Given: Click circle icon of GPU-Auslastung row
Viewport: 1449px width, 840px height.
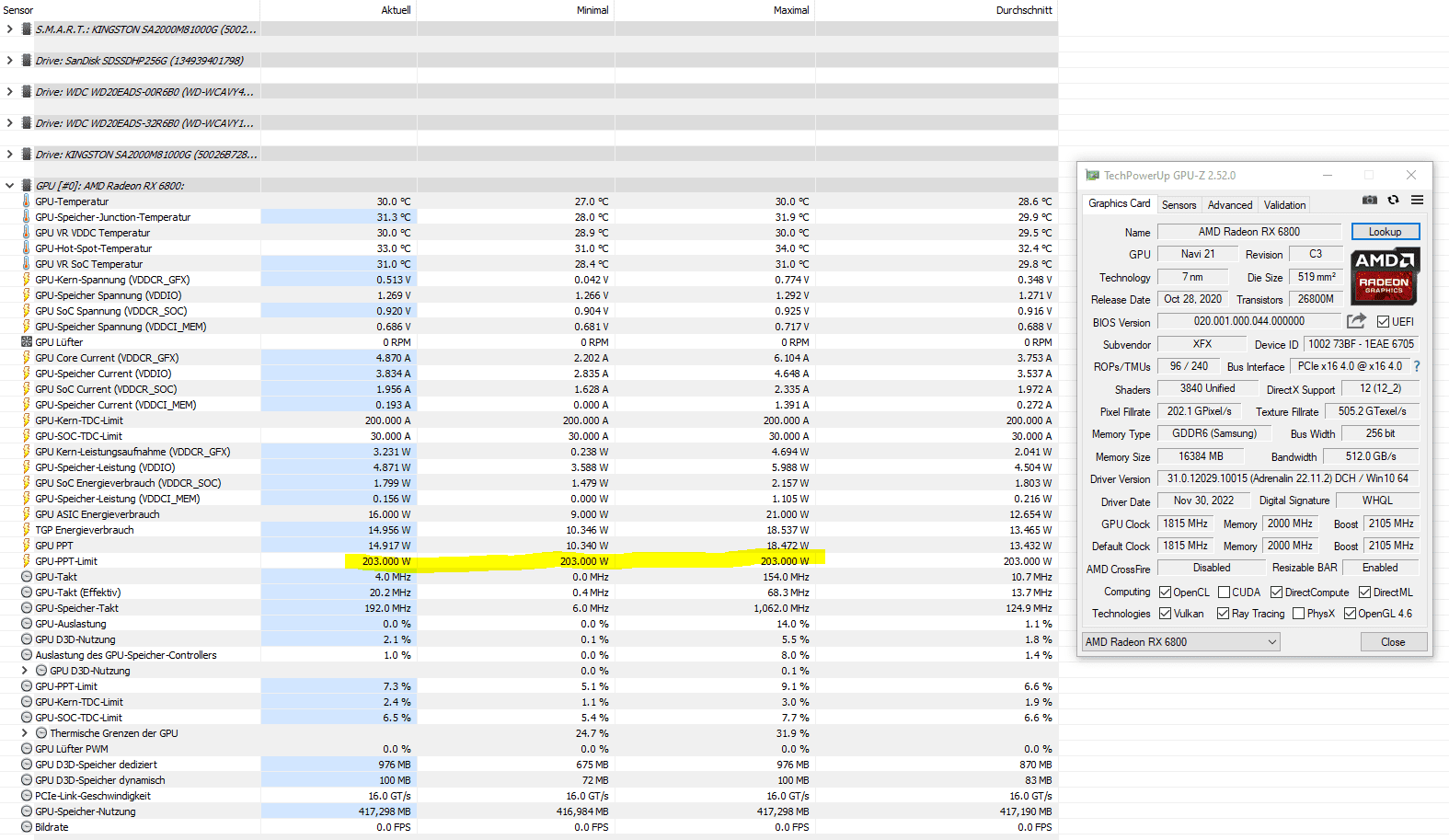Looking at the screenshot, I should pyautogui.click(x=27, y=624).
